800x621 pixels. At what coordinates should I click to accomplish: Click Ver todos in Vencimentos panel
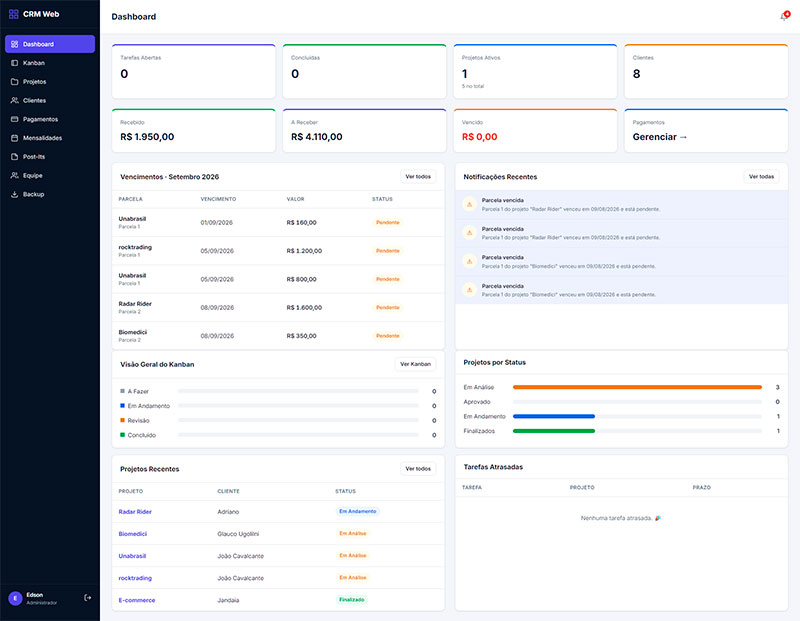[418, 177]
